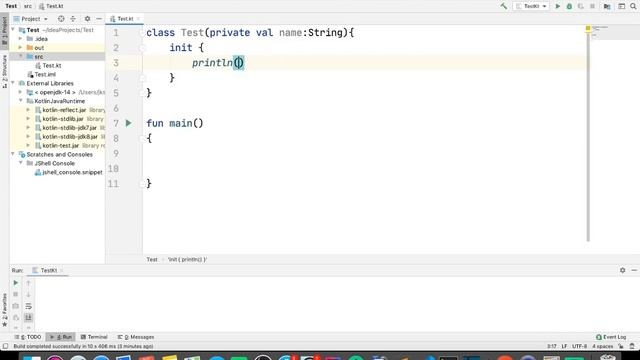Toggle the Project side tool window tab
The width and height of the screenshot is (640, 360).
pyautogui.click(x=4, y=31)
